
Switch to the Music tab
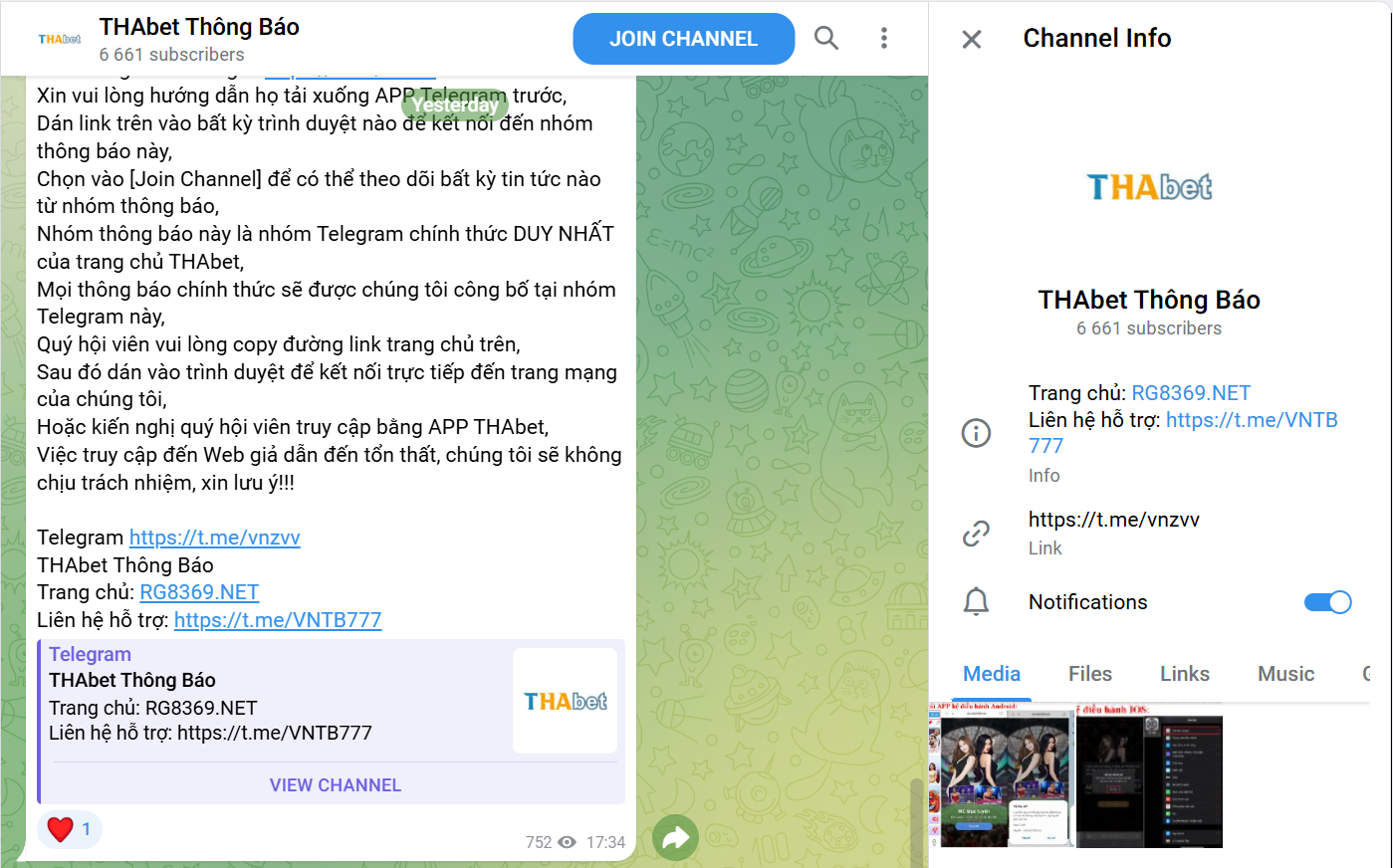[1286, 674]
